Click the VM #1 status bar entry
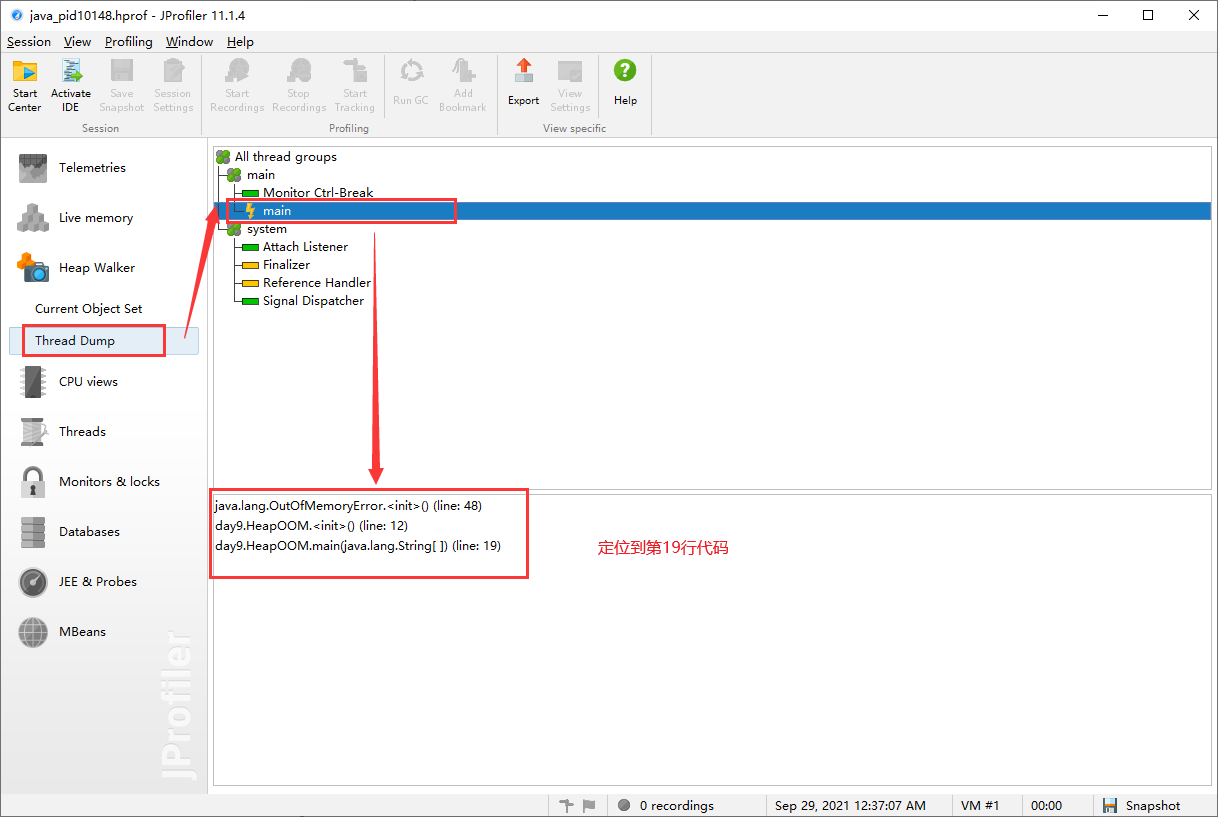Viewport: 1218px width, 817px height. coord(980,805)
